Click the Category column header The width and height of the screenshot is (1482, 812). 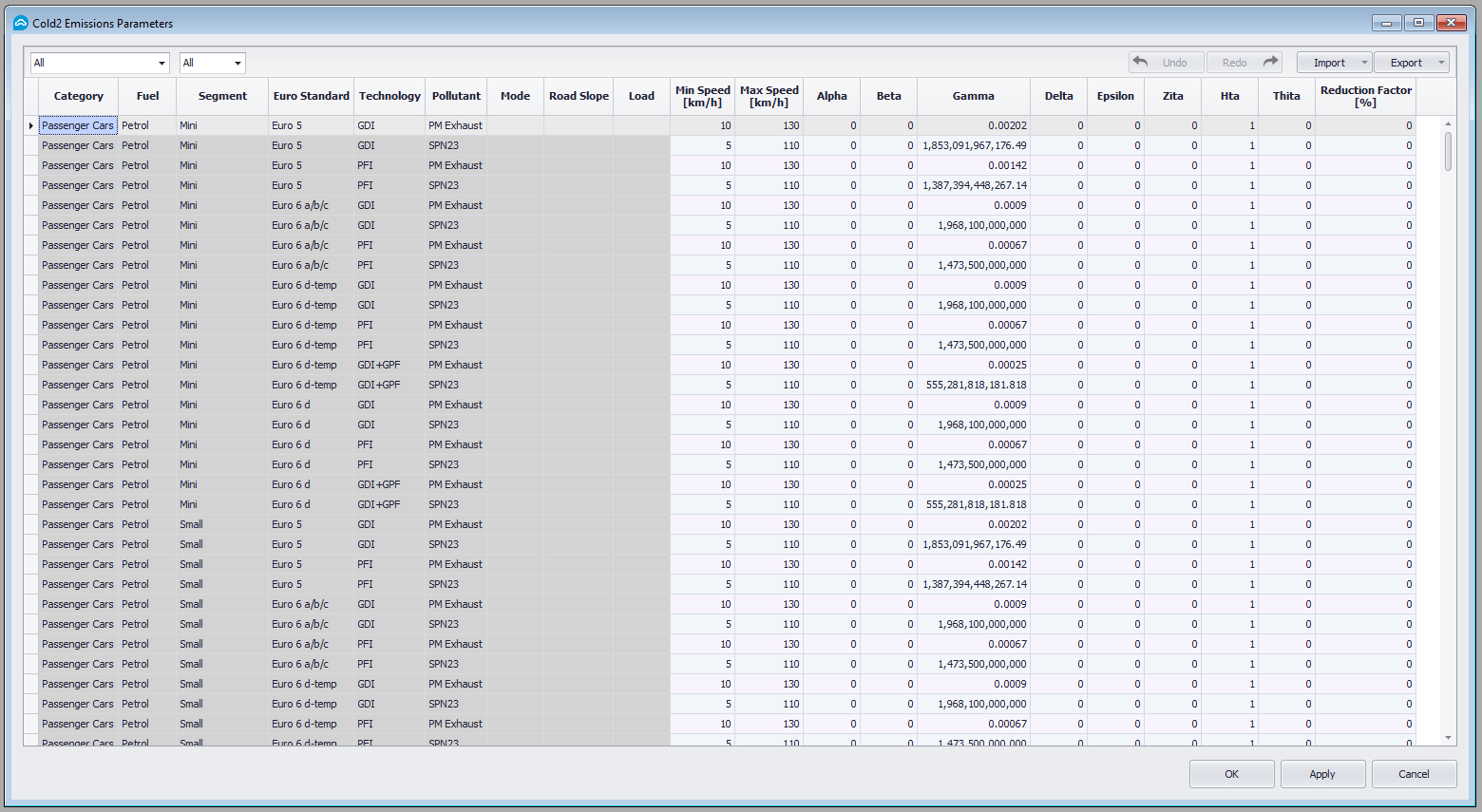coord(78,96)
